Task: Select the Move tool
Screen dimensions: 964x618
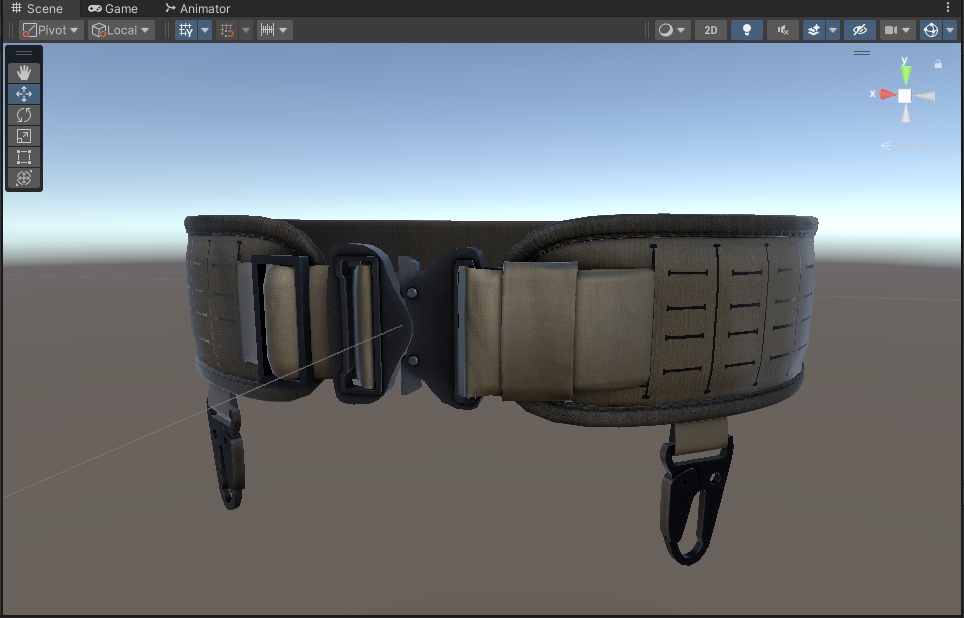Action: pos(23,93)
